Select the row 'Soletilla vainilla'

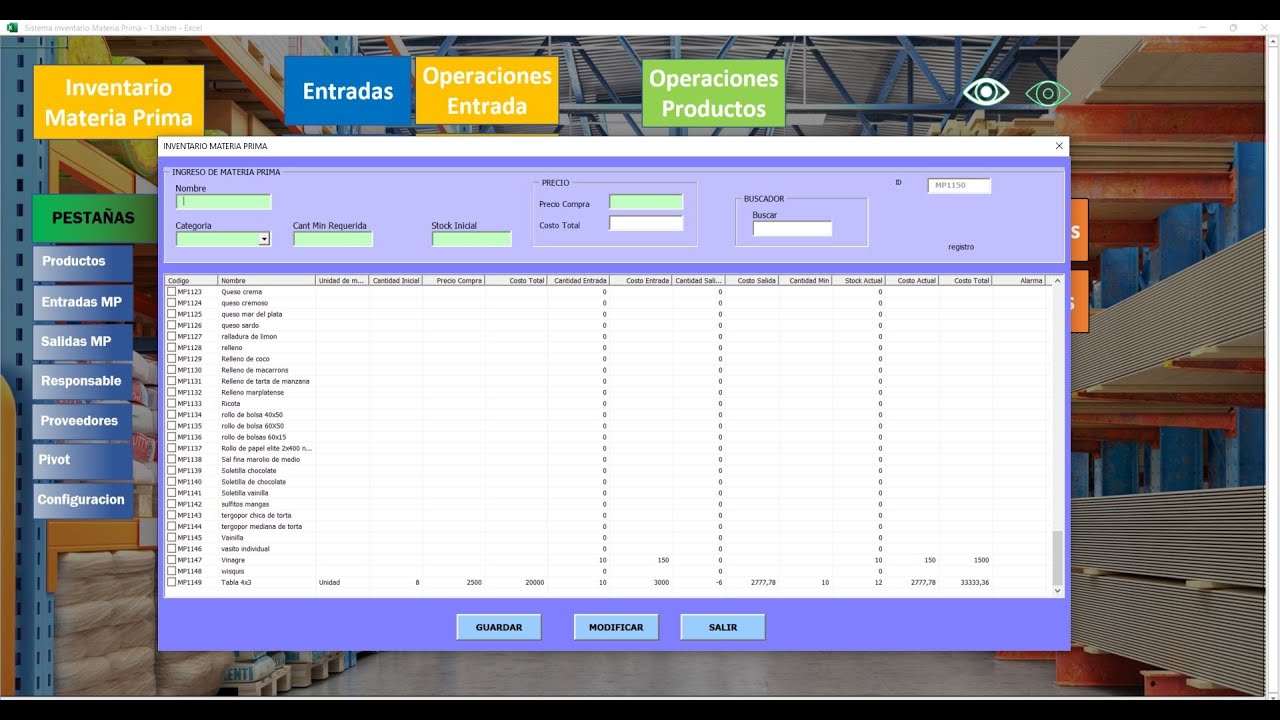click(608, 493)
